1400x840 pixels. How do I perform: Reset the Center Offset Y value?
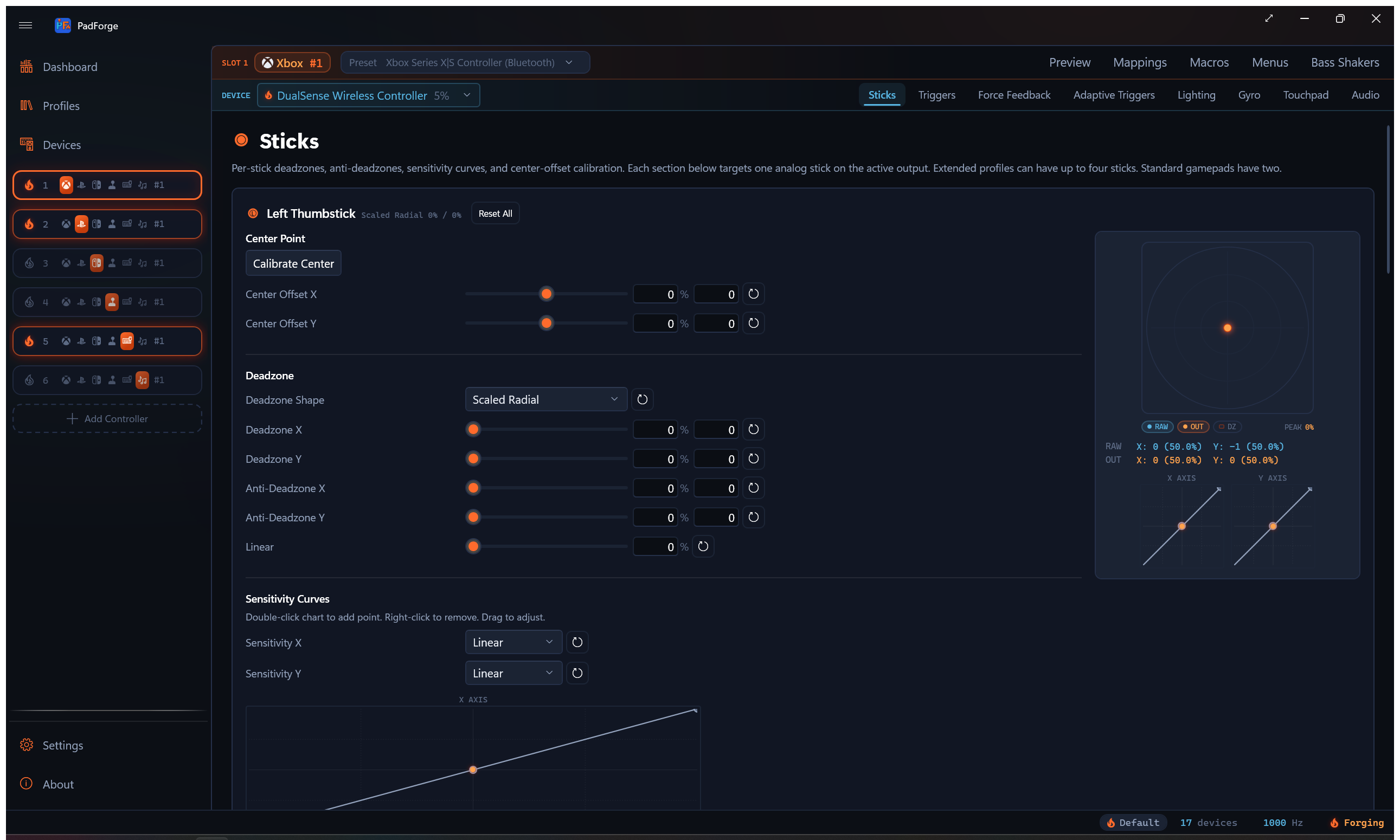[753, 323]
